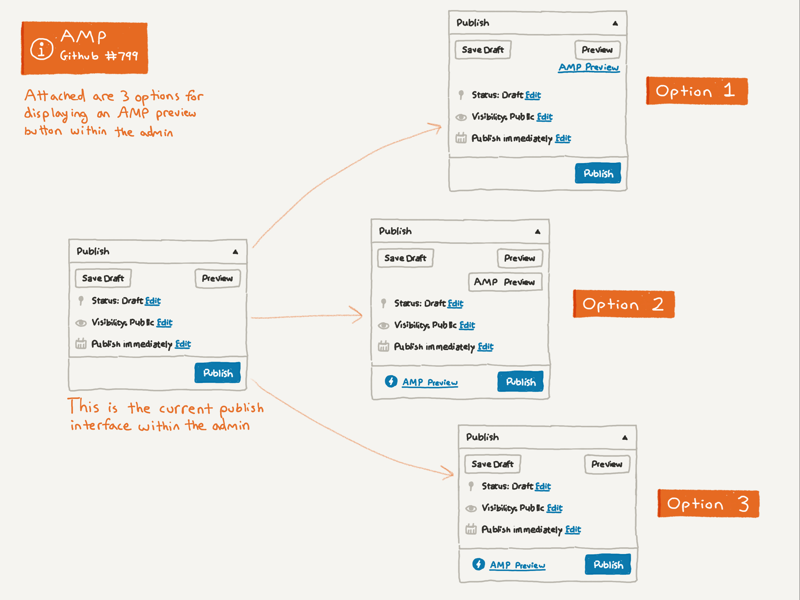The width and height of the screenshot is (800, 600).
Task: Click Option 1 calendar icon
Action: point(461,138)
